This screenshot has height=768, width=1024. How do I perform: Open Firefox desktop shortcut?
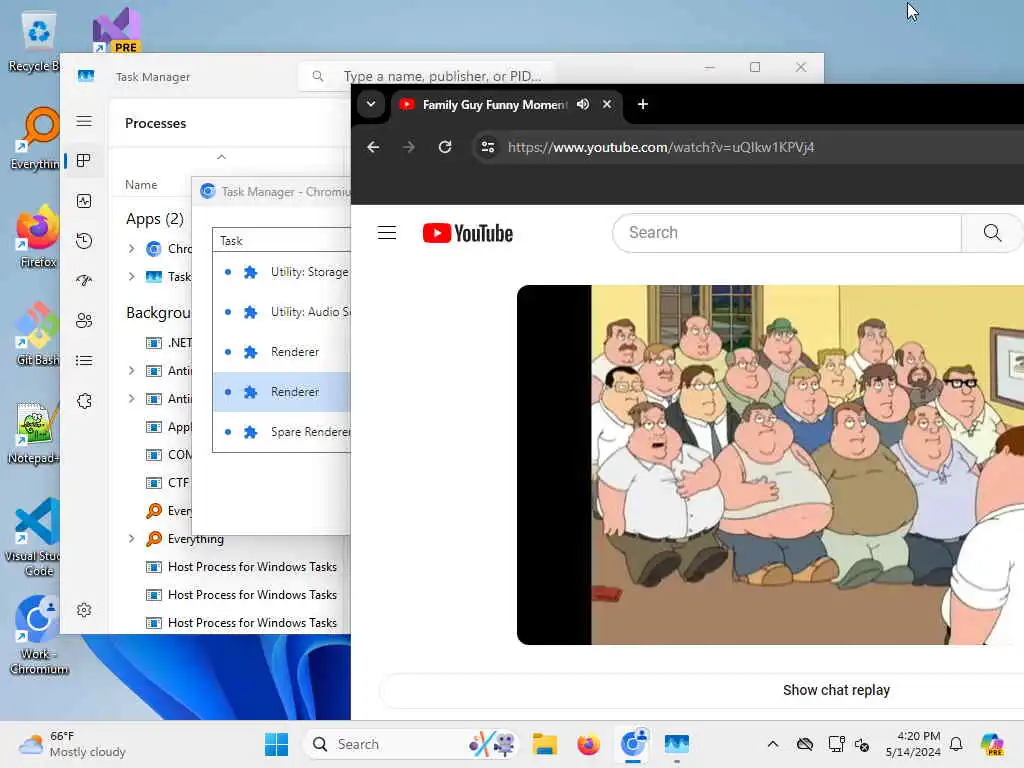pyautogui.click(x=38, y=236)
